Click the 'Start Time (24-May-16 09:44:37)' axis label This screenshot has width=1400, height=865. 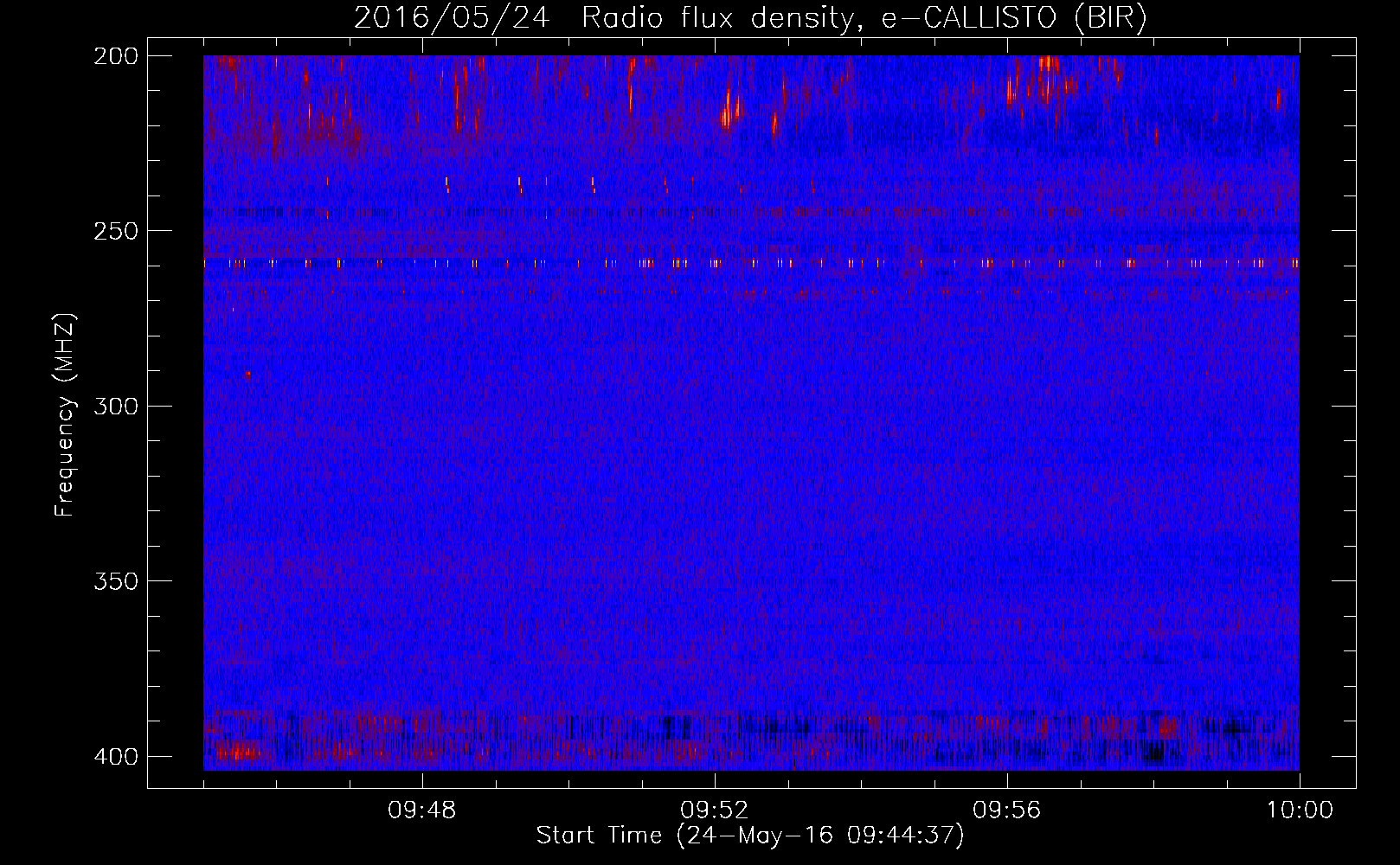pyautogui.click(x=750, y=836)
